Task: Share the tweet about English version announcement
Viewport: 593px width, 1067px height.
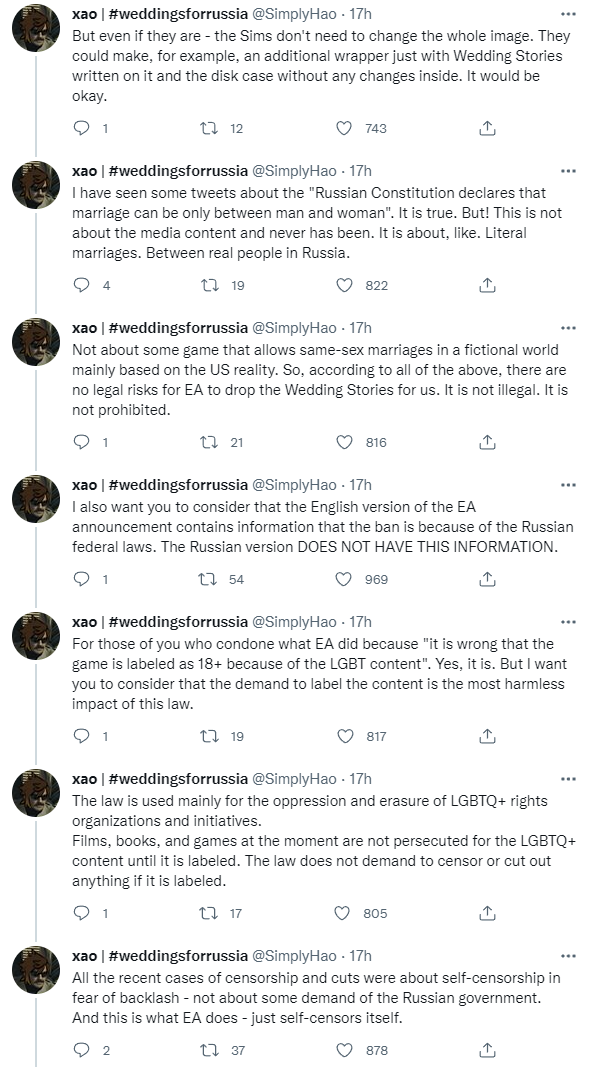Action: pos(487,579)
